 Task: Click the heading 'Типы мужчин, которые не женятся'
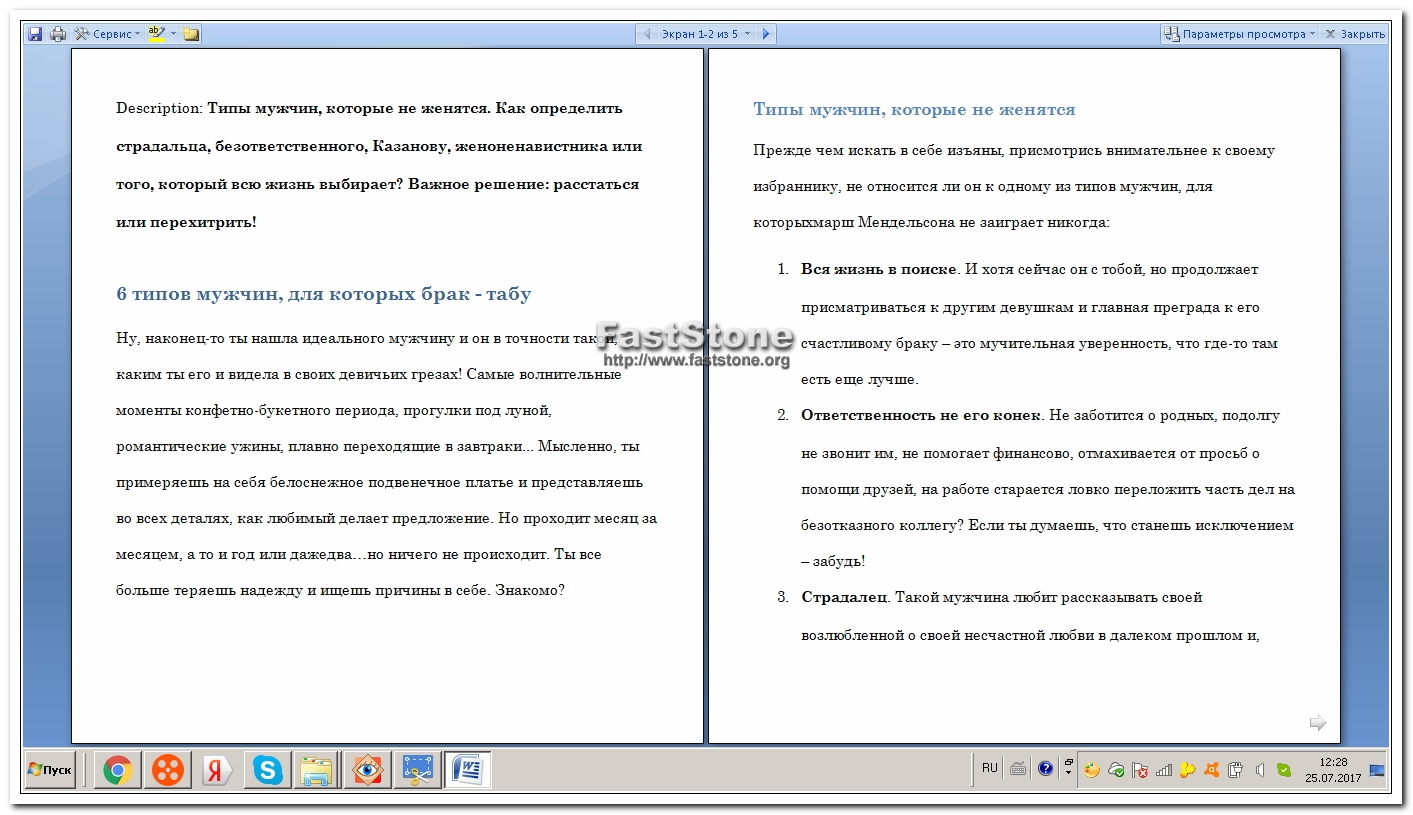point(914,110)
